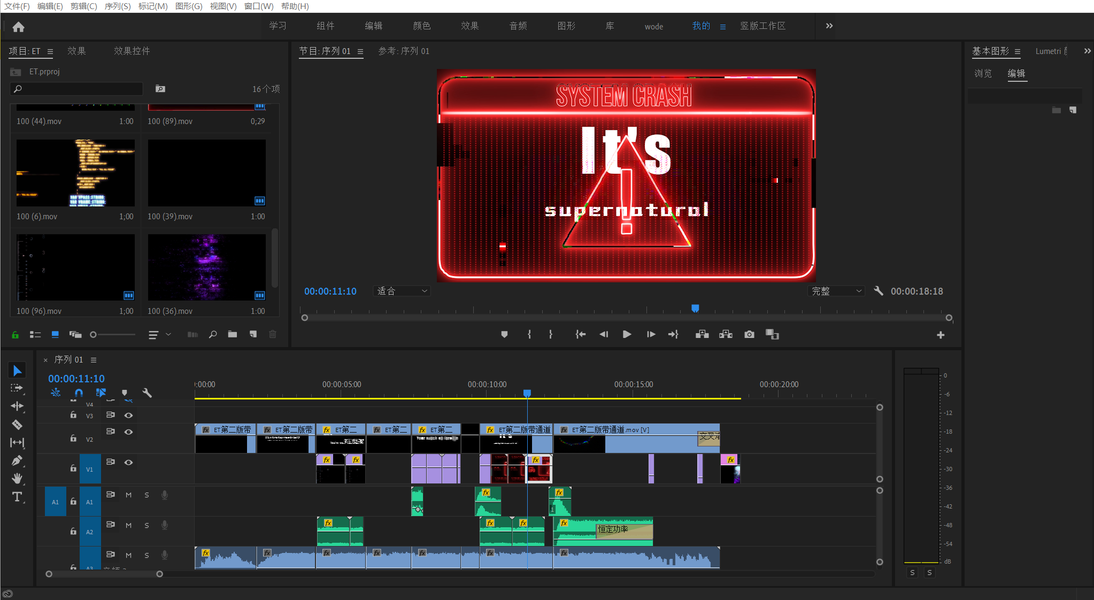Toggle lock on V1 track
The width and height of the screenshot is (1094, 600).
coord(73,468)
